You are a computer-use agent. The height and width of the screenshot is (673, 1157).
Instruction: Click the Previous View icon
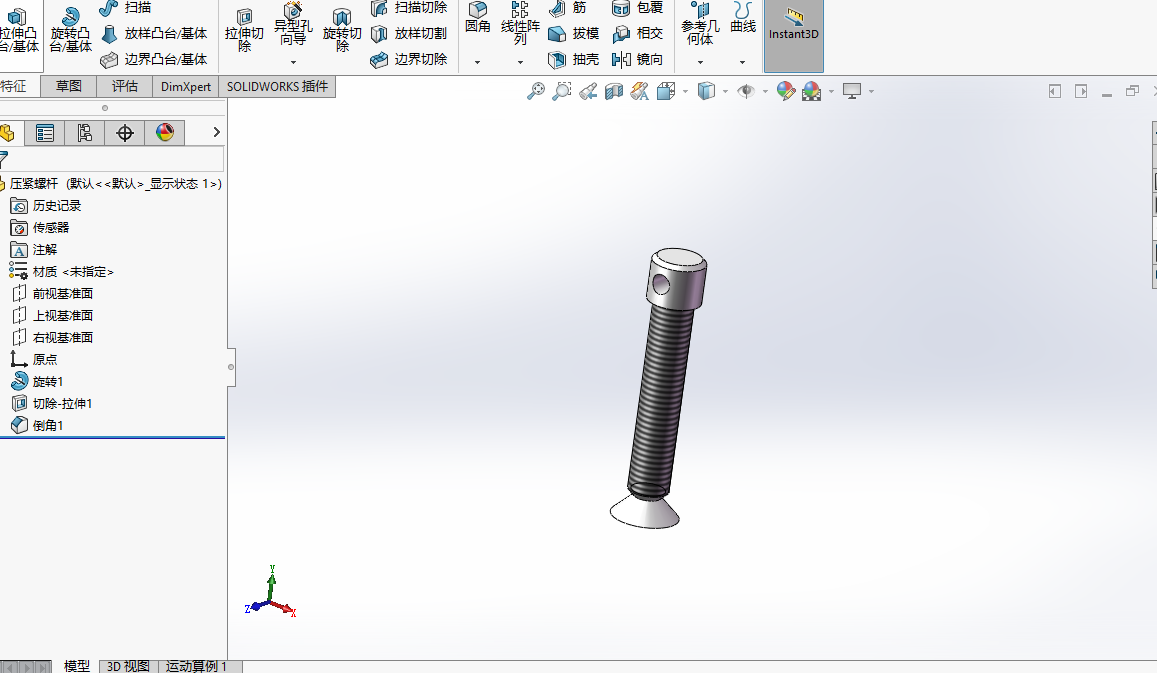(587, 91)
